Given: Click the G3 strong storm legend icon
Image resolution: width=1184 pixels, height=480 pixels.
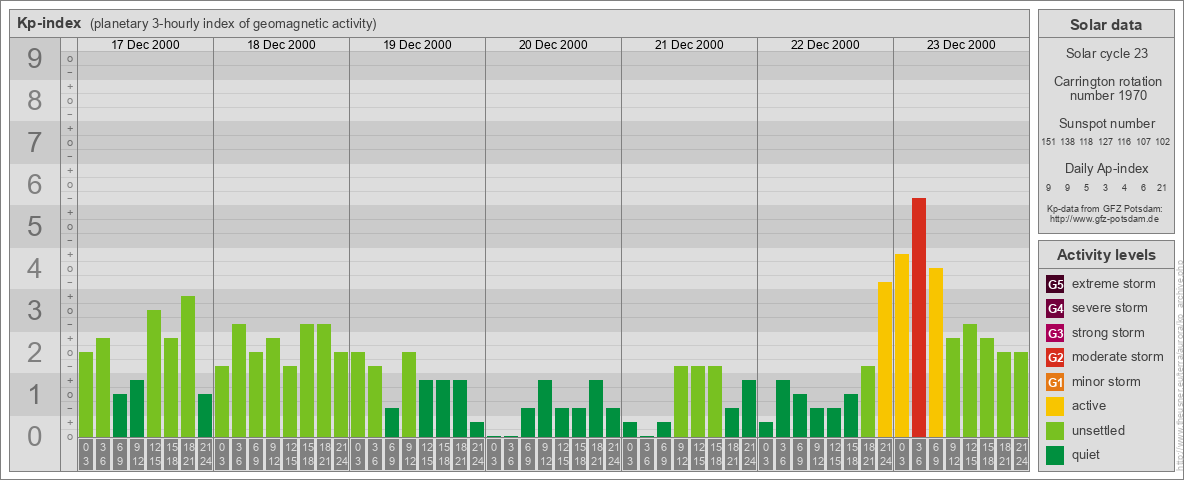Looking at the screenshot, I should tap(1055, 333).
